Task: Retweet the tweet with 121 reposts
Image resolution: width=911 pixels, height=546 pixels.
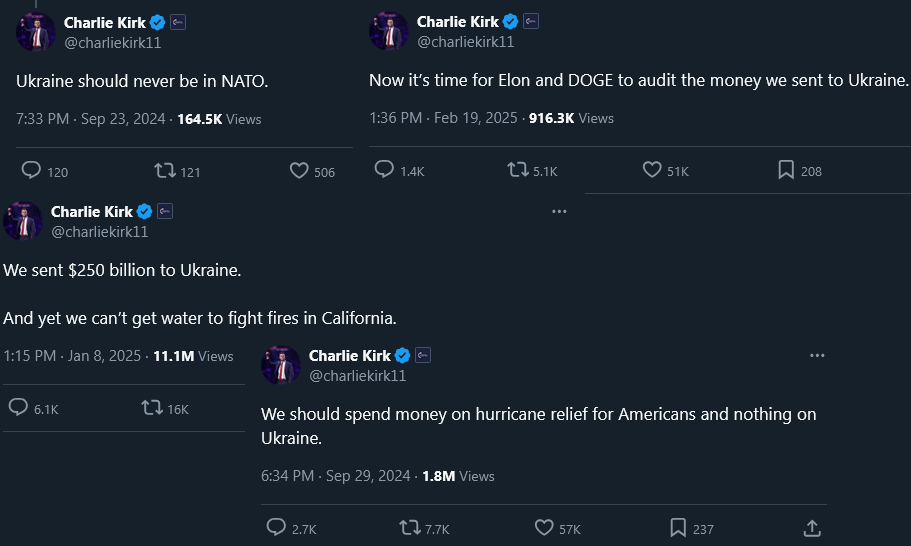Action: click(x=165, y=171)
